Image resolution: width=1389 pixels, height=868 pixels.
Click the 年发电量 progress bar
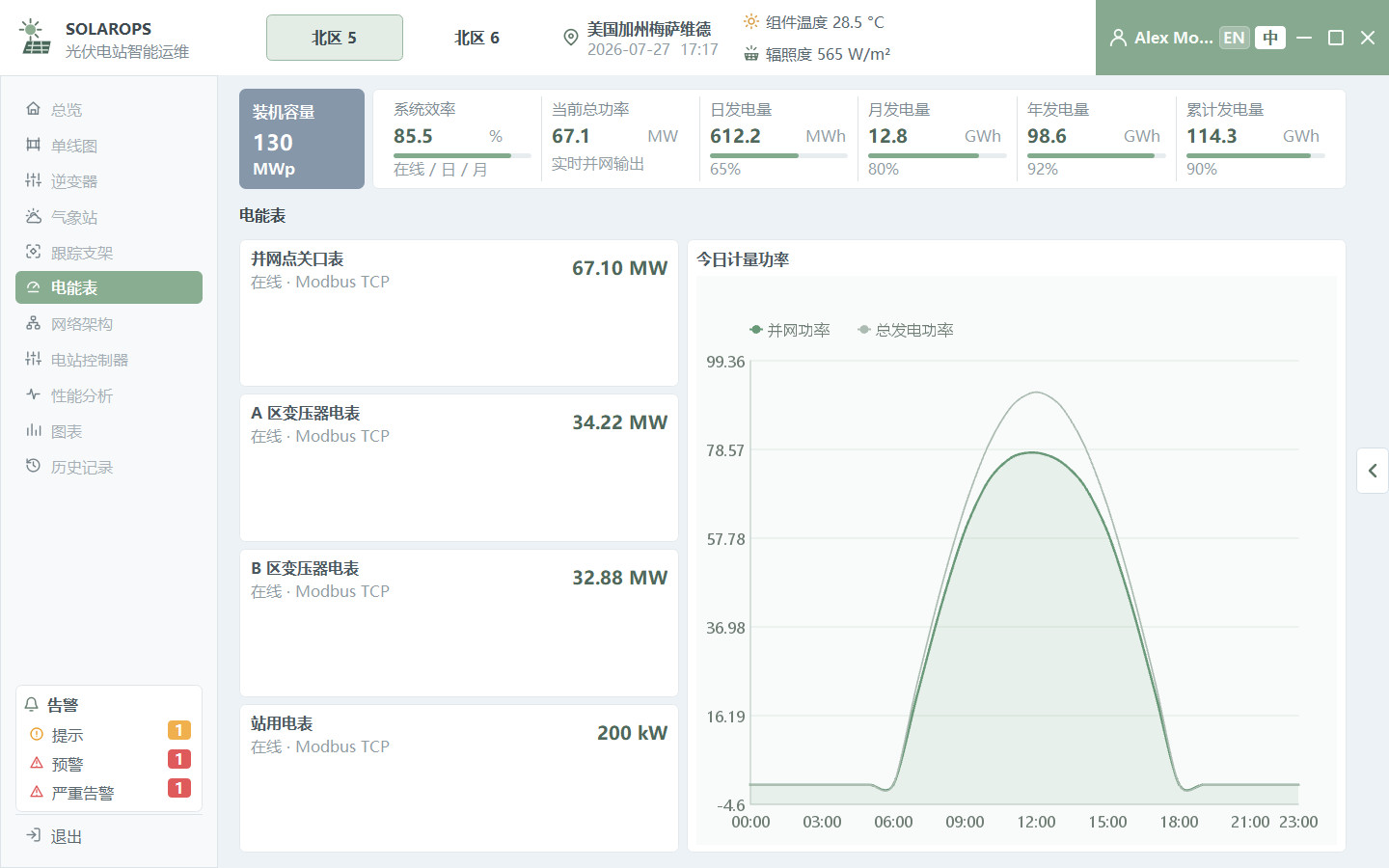(x=1096, y=155)
